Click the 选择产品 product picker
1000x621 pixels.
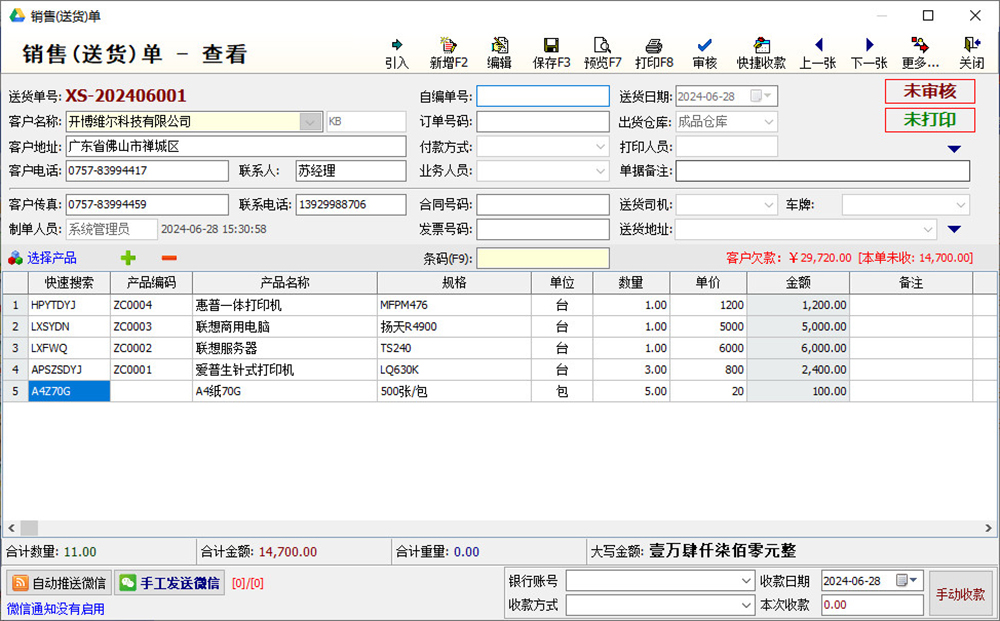tap(43, 258)
